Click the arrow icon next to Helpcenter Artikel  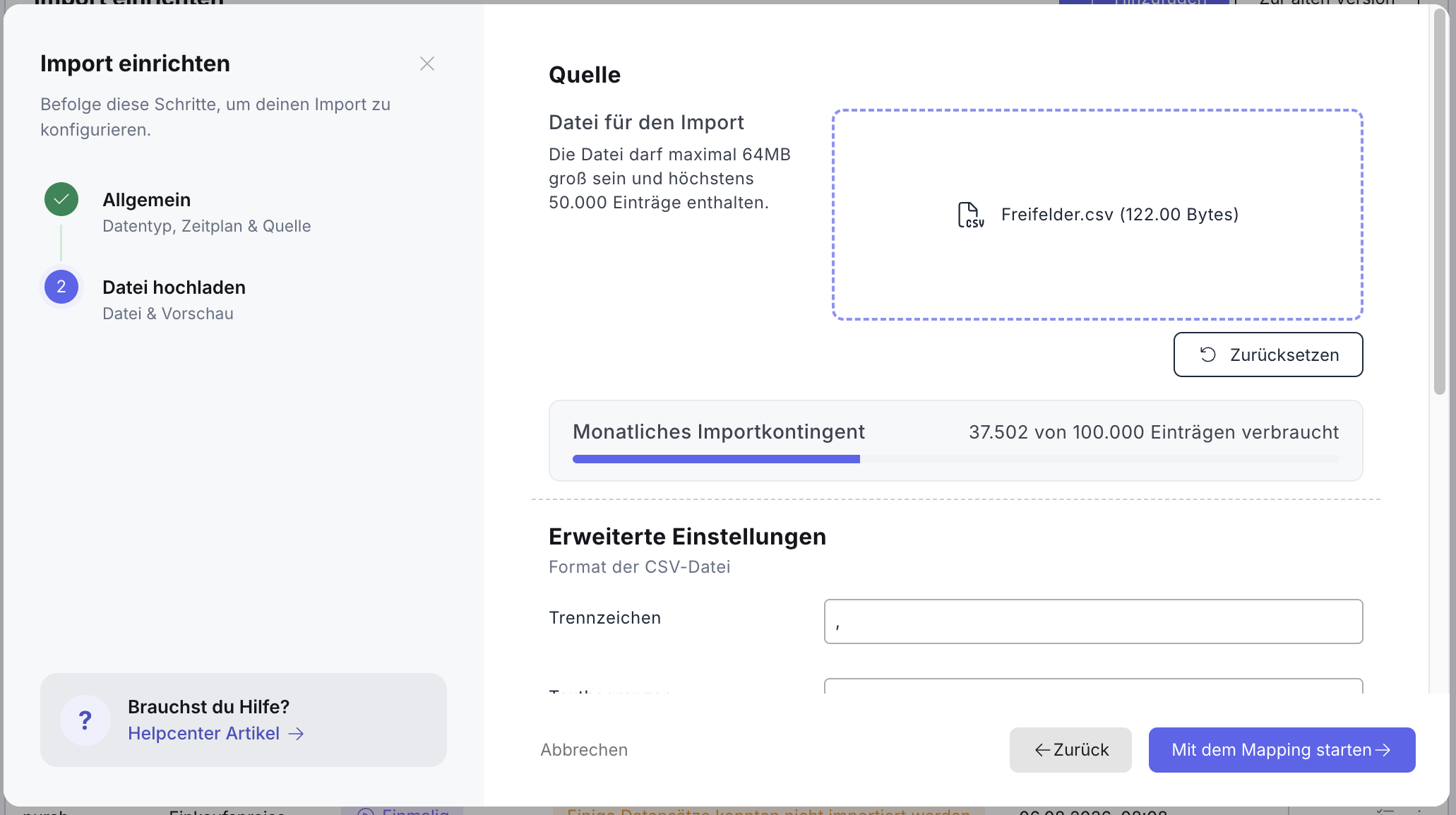297,734
